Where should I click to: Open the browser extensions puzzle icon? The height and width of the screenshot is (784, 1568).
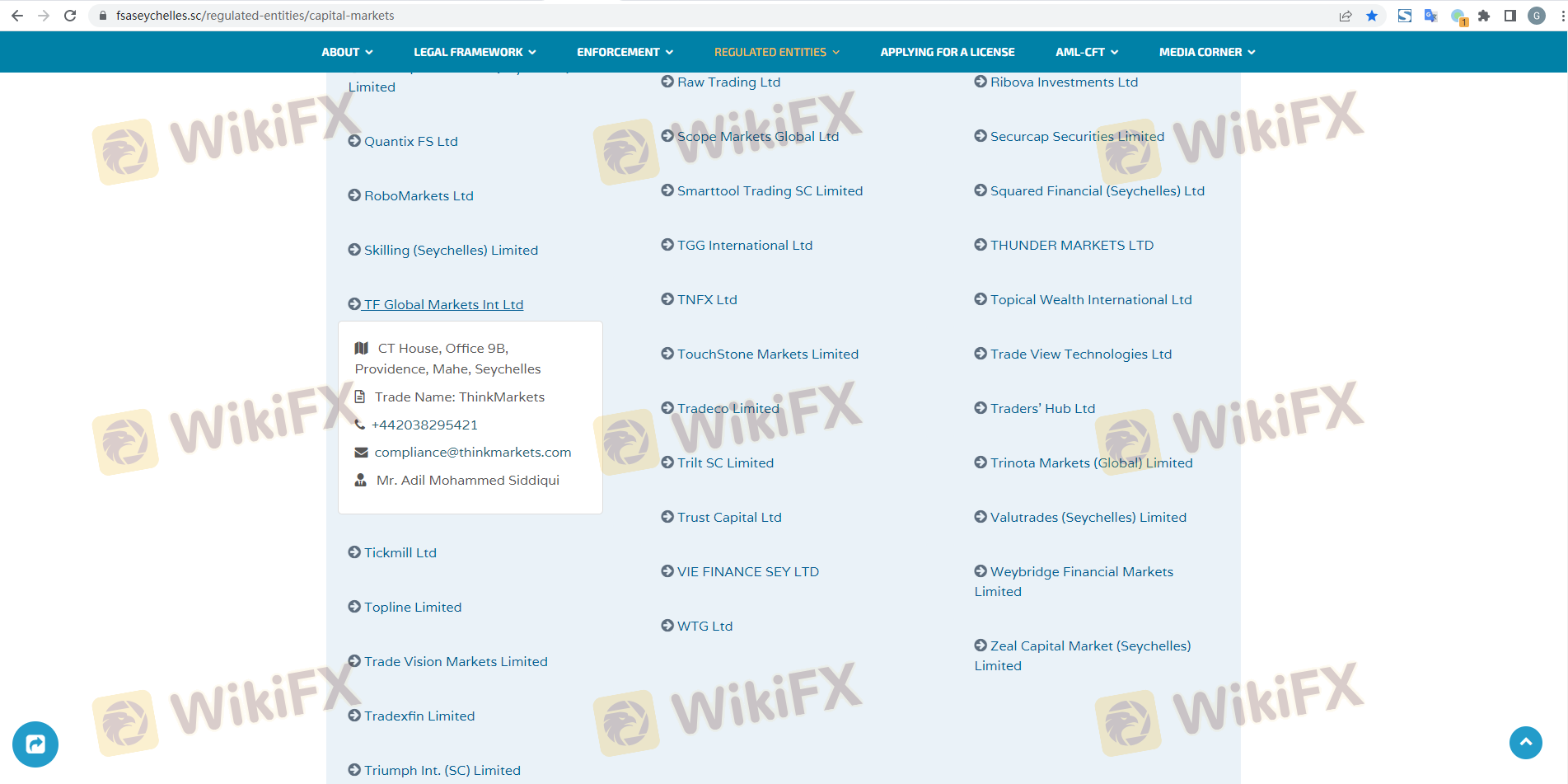tap(1484, 16)
